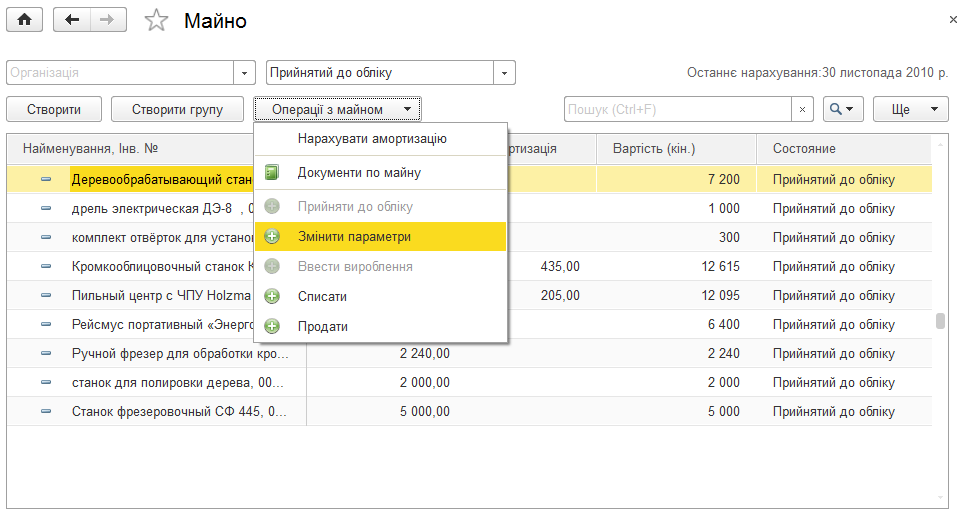Choose Документи по майну in the menu
Image resolution: width=961 pixels, height=512 pixels.
[381, 172]
